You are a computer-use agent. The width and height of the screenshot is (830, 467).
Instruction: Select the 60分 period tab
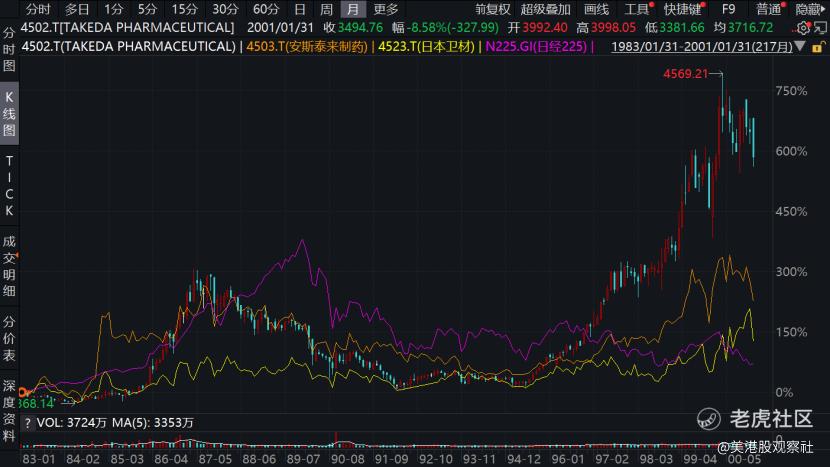(x=266, y=9)
